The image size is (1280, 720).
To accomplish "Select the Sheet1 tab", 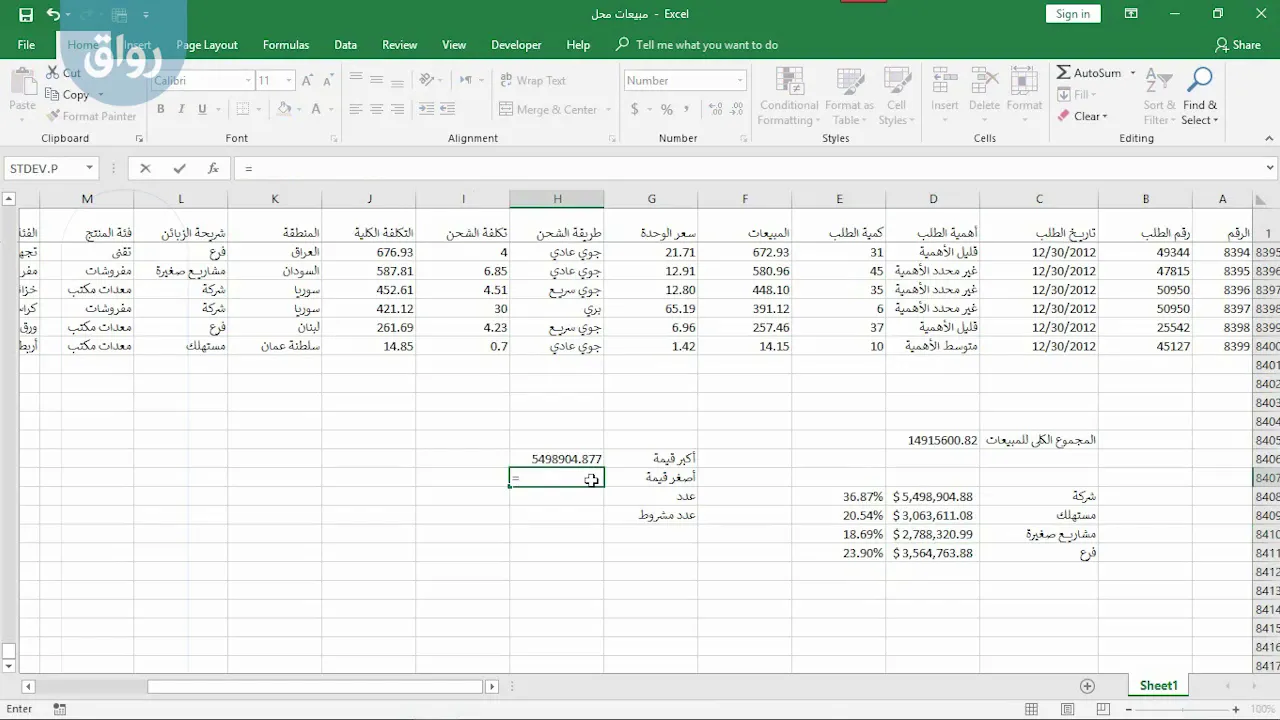I will click(x=1159, y=686).
